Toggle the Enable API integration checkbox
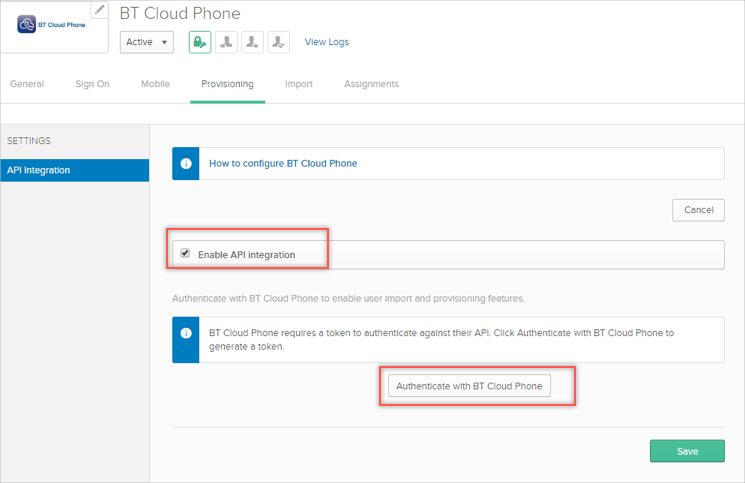This screenshot has height=483, width=745. [x=185, y=254]
